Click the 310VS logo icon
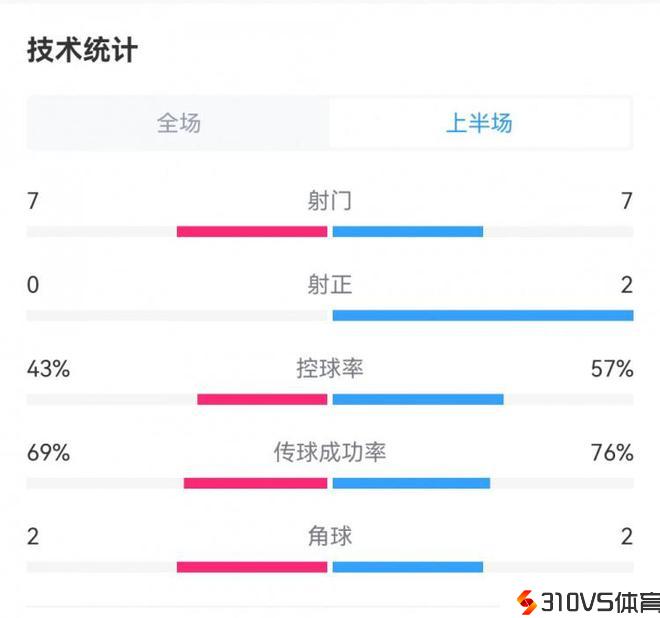The image size is (660, 618). (525, 602)
